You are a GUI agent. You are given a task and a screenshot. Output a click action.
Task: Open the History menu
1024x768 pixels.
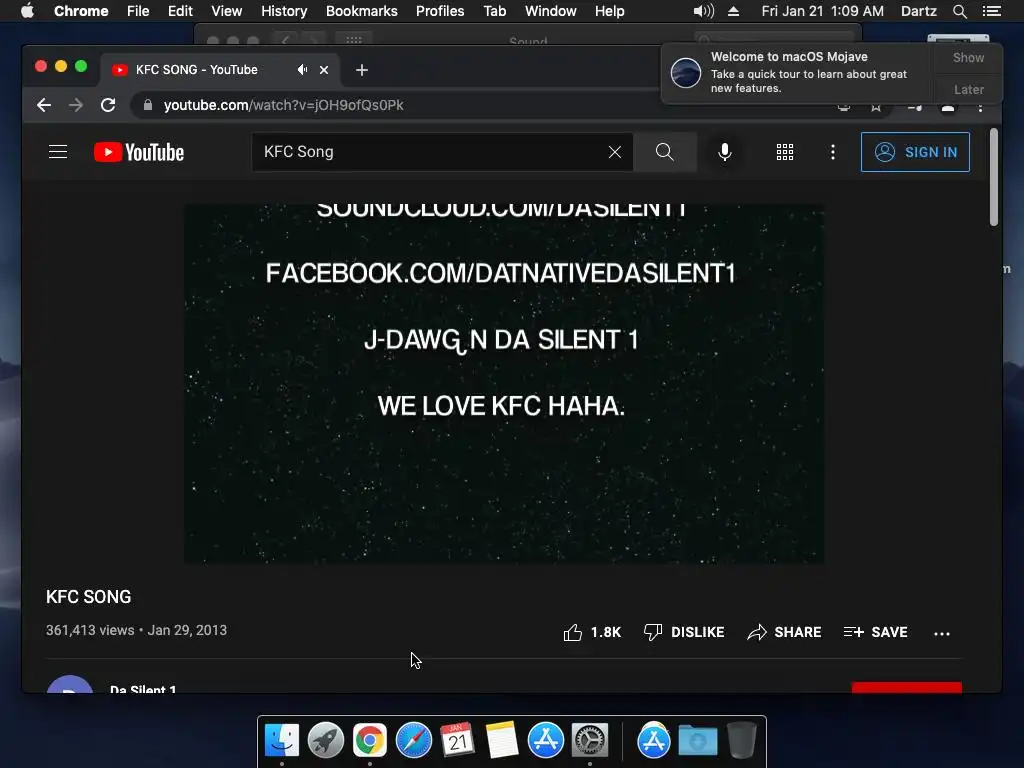click(x=284, y=11)
